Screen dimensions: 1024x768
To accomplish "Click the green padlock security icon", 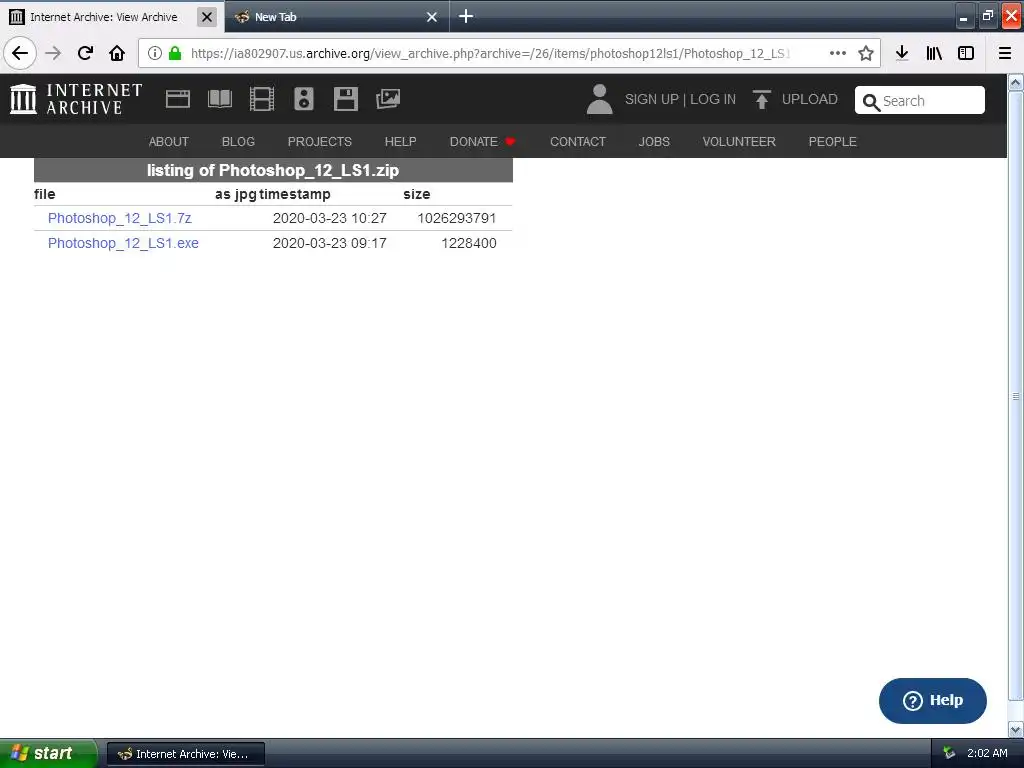I will coord(175,53).
